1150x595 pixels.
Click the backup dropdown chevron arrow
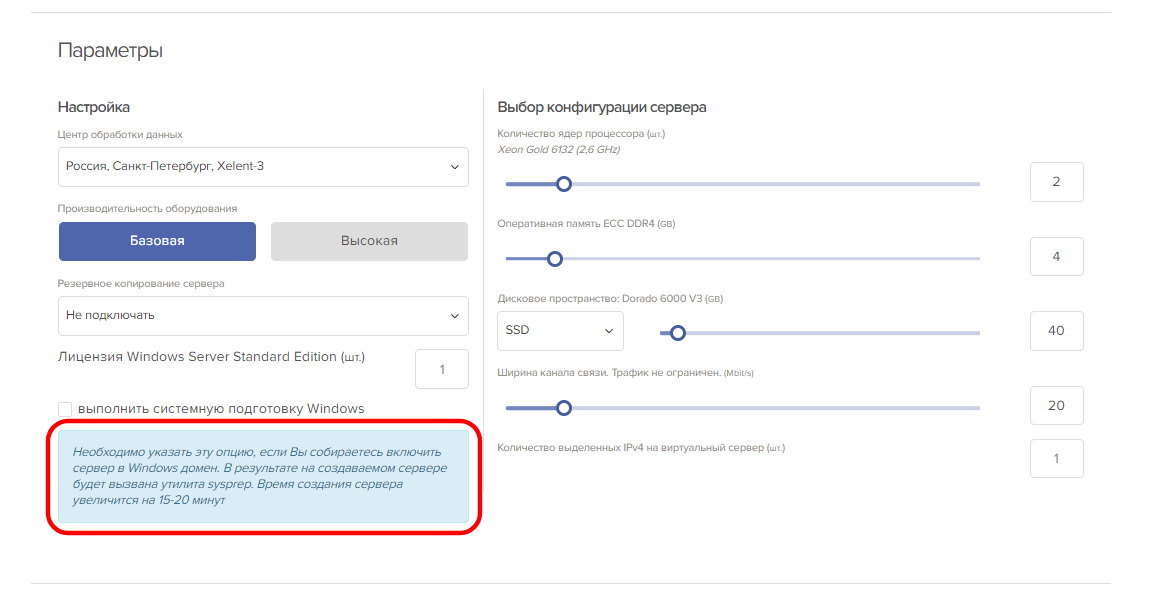pos(455,316)
